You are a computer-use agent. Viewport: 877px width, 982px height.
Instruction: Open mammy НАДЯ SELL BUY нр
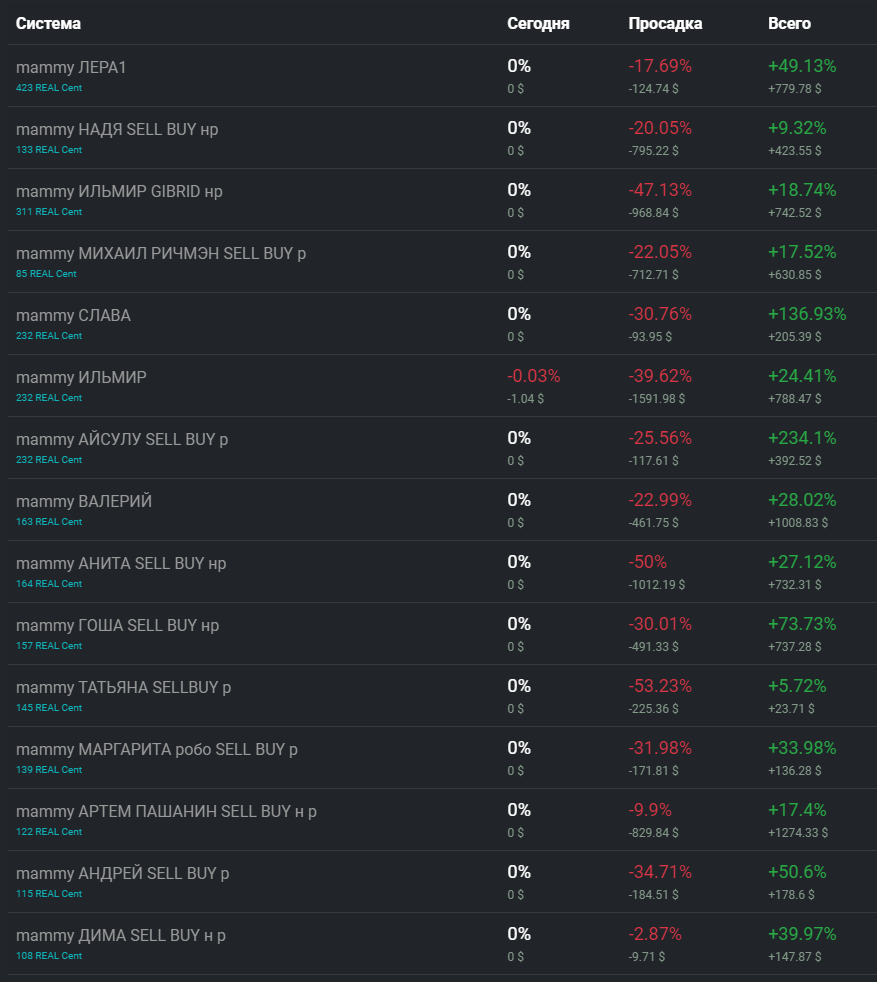[117, 129]
